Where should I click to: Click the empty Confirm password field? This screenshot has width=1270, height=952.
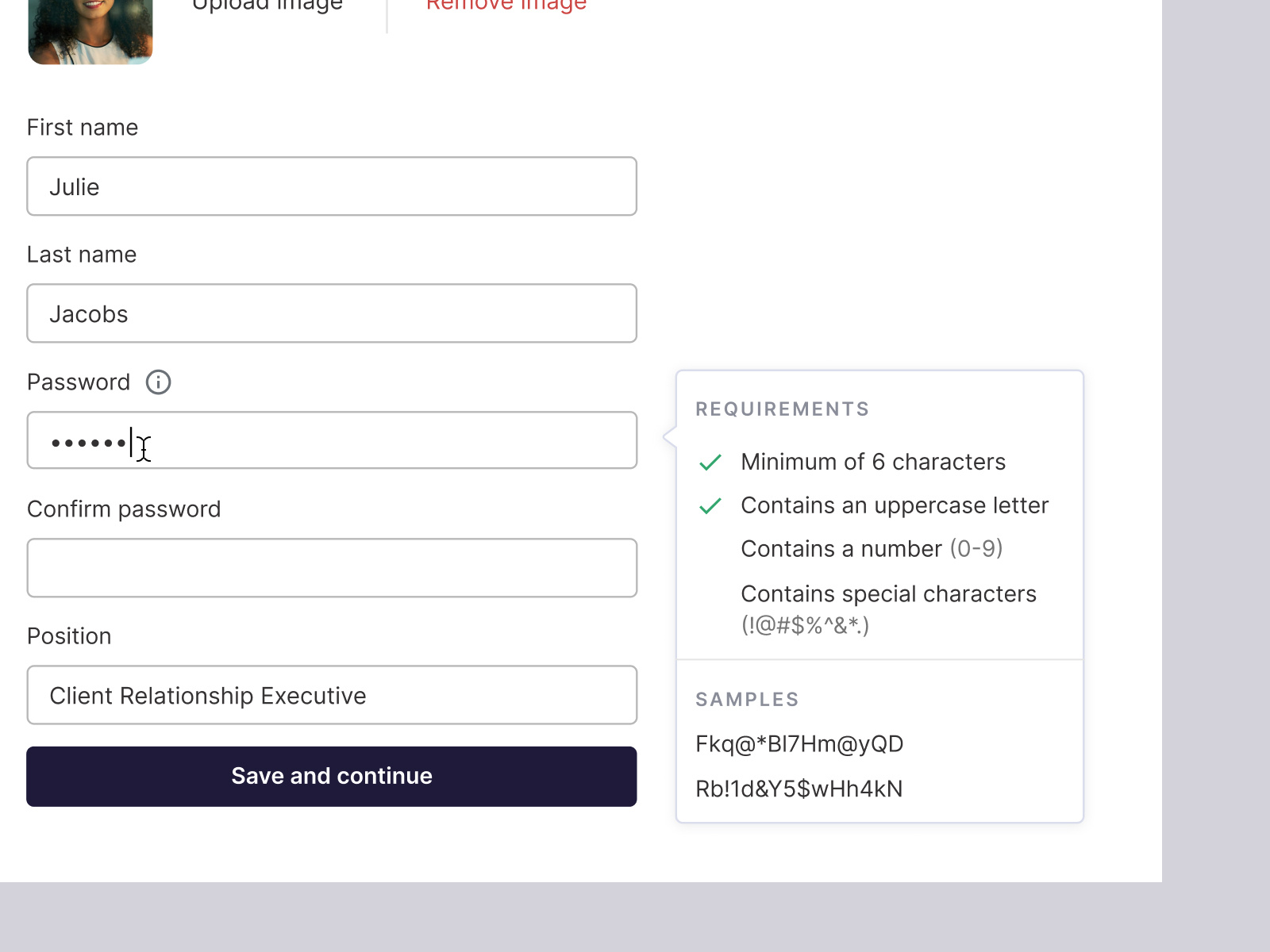[x=332, y=567]
